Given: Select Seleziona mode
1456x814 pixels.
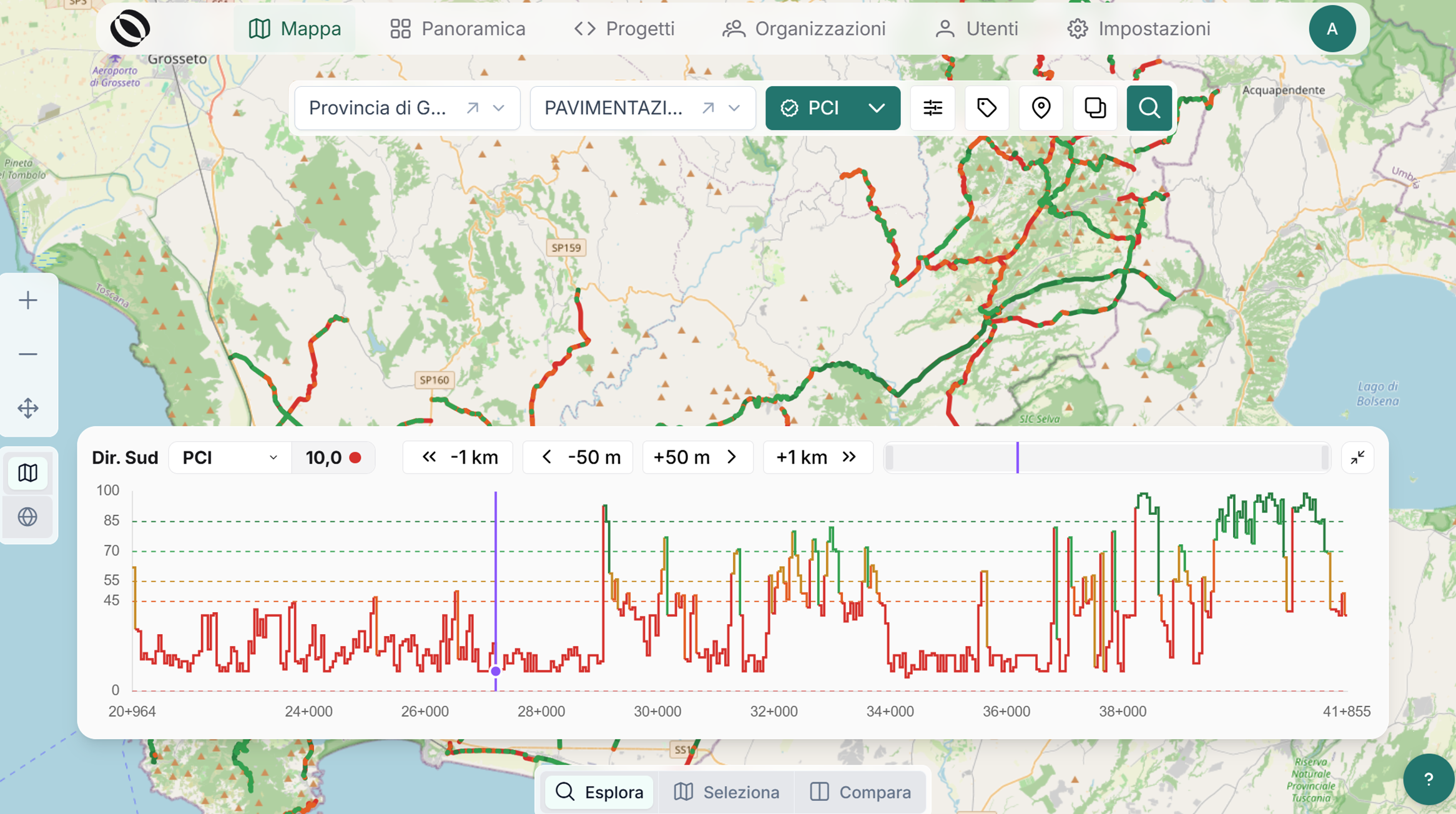Looking at the screenshot, I should tap(727, 792).
